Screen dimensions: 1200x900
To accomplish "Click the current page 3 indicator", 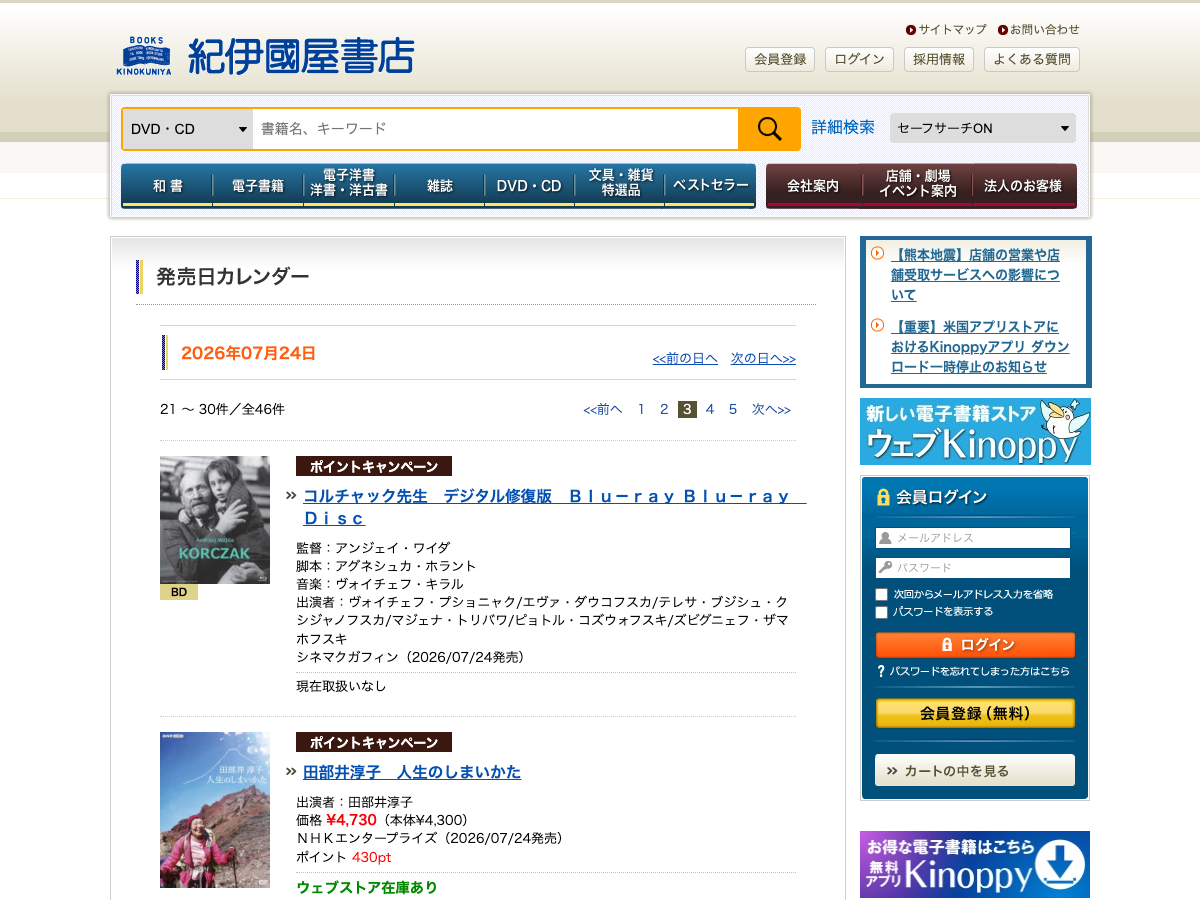I will [687, 409].
